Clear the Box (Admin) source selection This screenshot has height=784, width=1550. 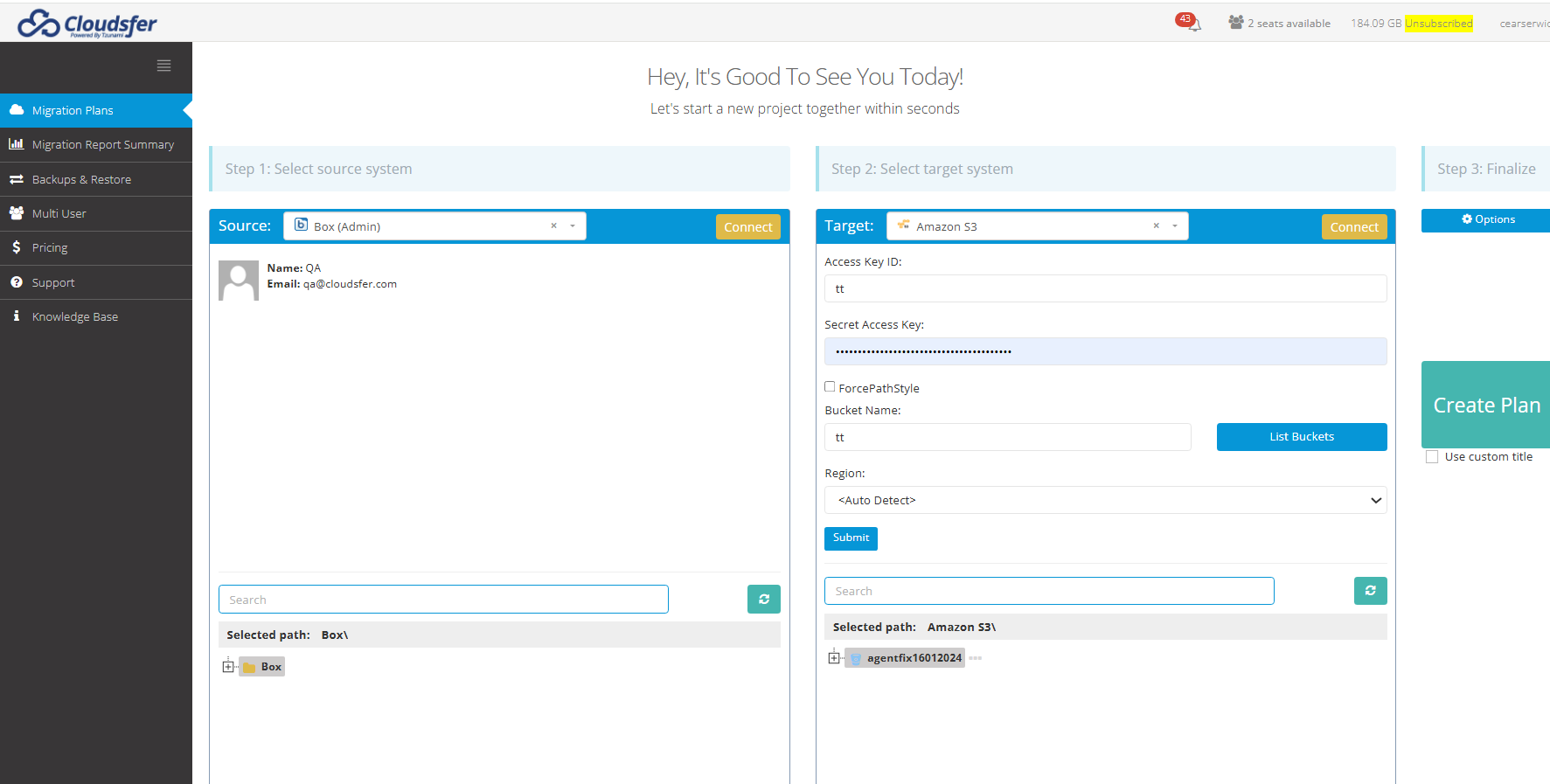[553, 225]
